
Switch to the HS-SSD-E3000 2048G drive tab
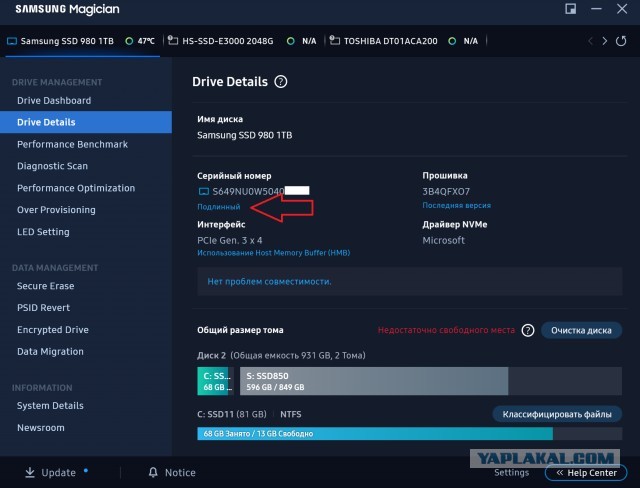point(243,41)
